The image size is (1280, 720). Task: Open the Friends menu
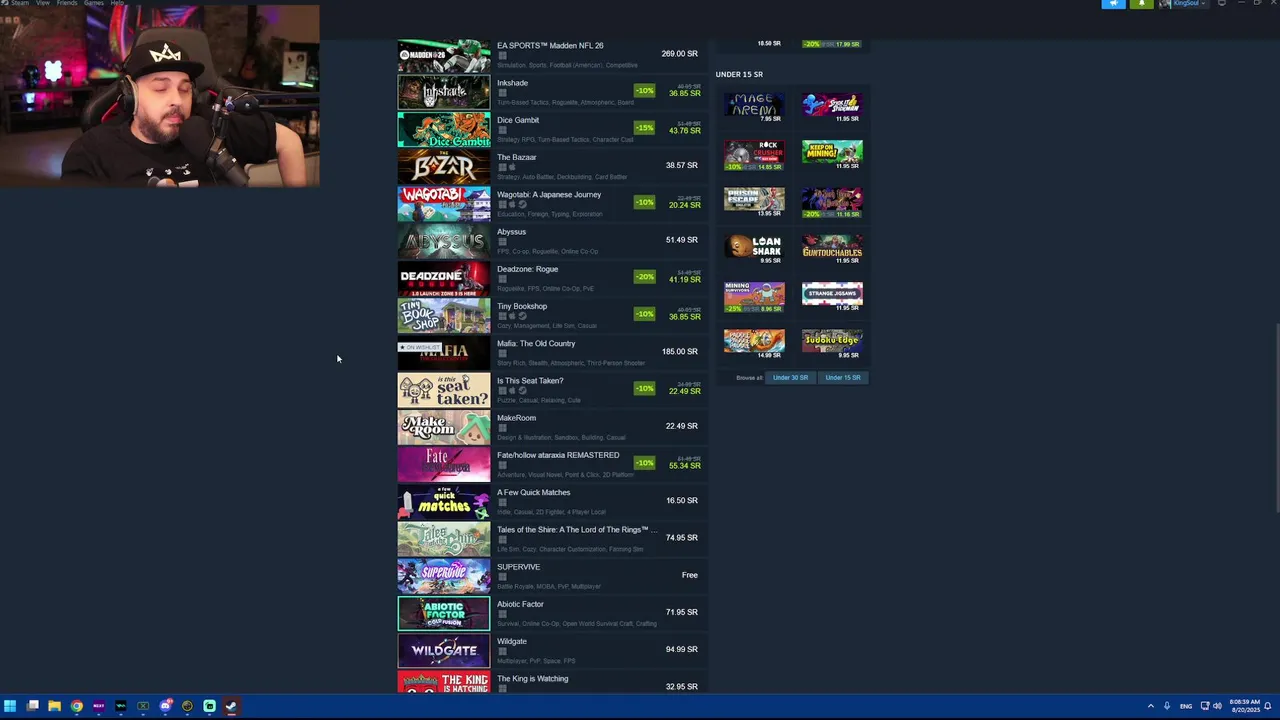click(67, 3)
